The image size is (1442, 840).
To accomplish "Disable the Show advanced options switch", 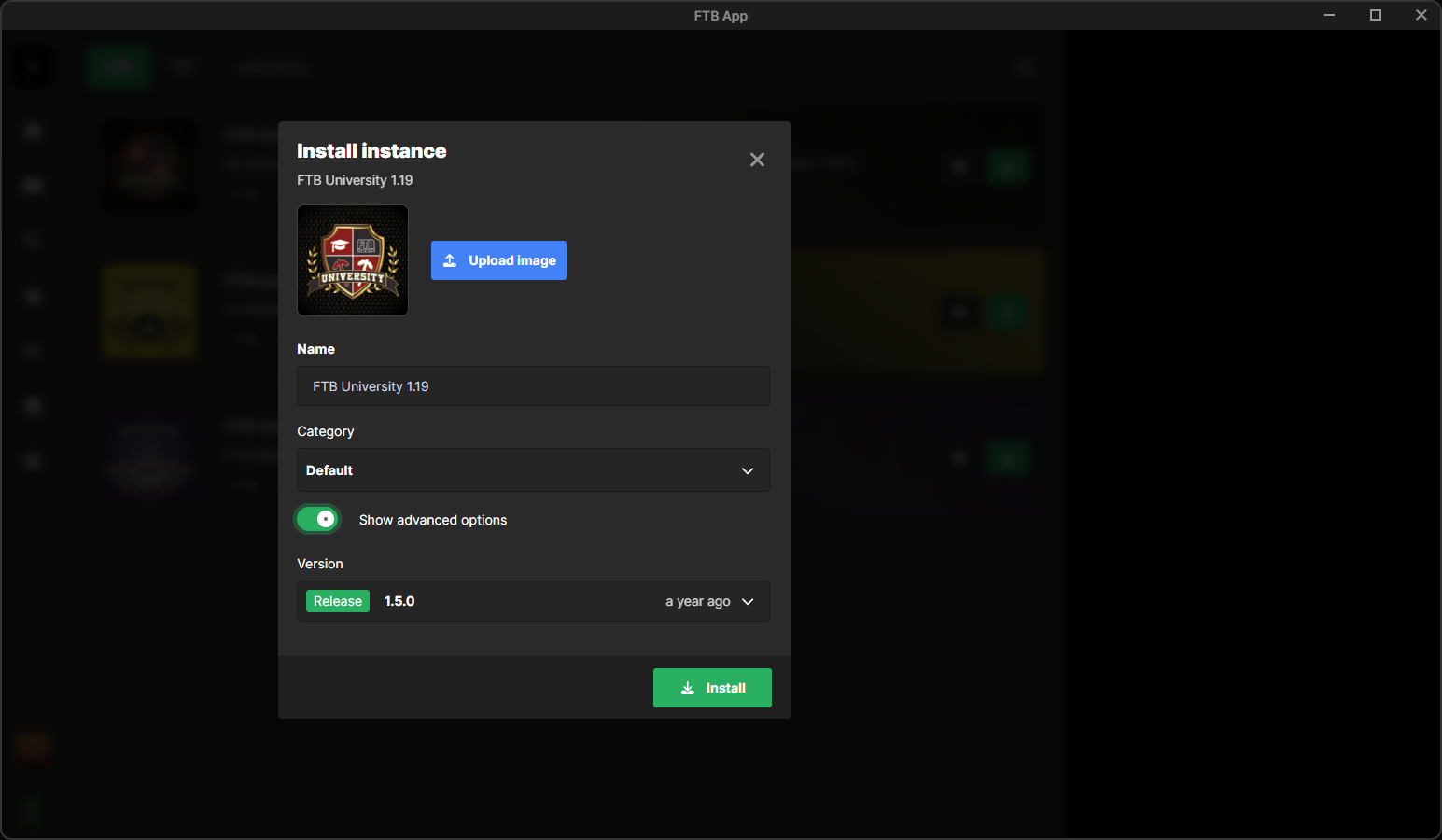I will (x=317, y=519).
